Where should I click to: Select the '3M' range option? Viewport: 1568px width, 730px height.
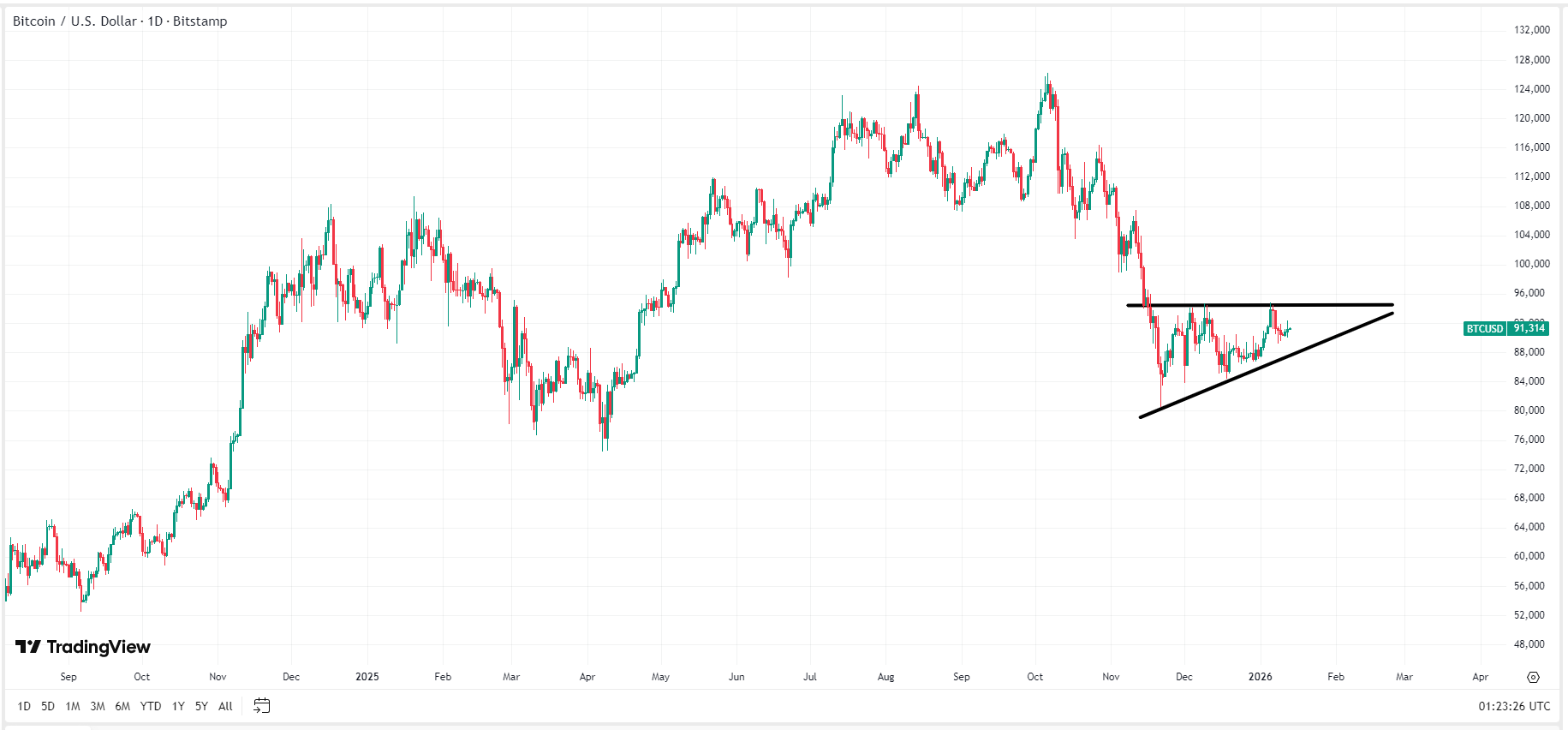click(97, 706)
